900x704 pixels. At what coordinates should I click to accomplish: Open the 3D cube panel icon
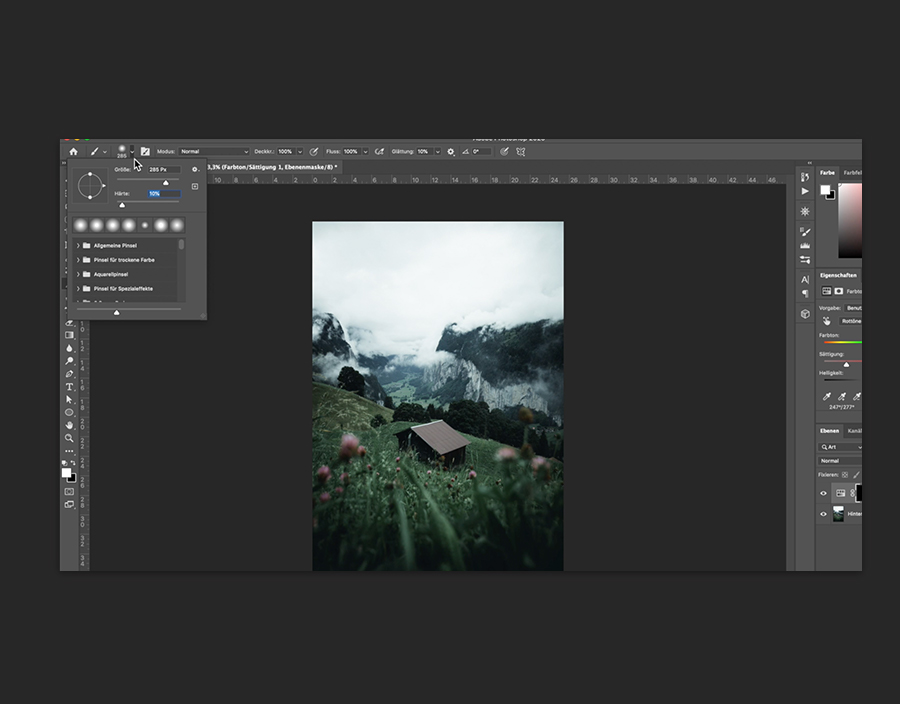click(805, 313)
